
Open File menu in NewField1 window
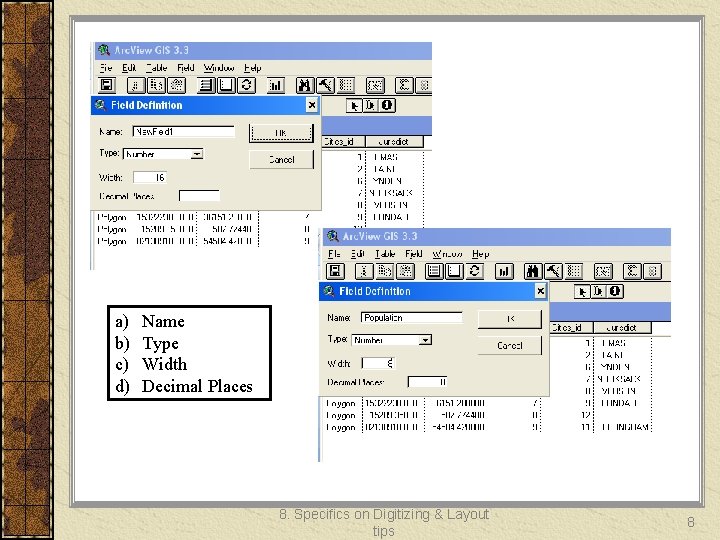tap(106, 68)
